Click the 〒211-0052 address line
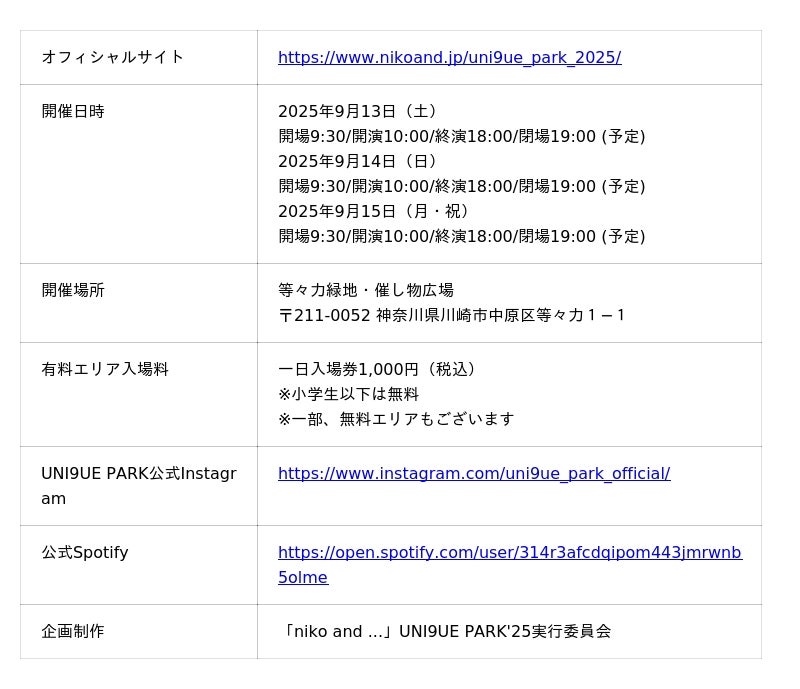 [451, 315]
